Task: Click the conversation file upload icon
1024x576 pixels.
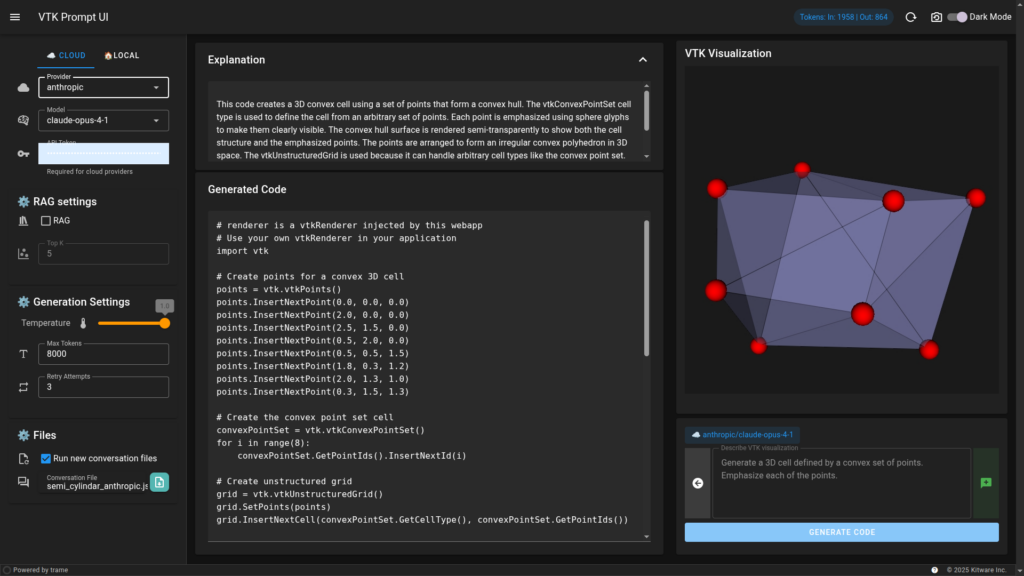Action: pos(160,483)
